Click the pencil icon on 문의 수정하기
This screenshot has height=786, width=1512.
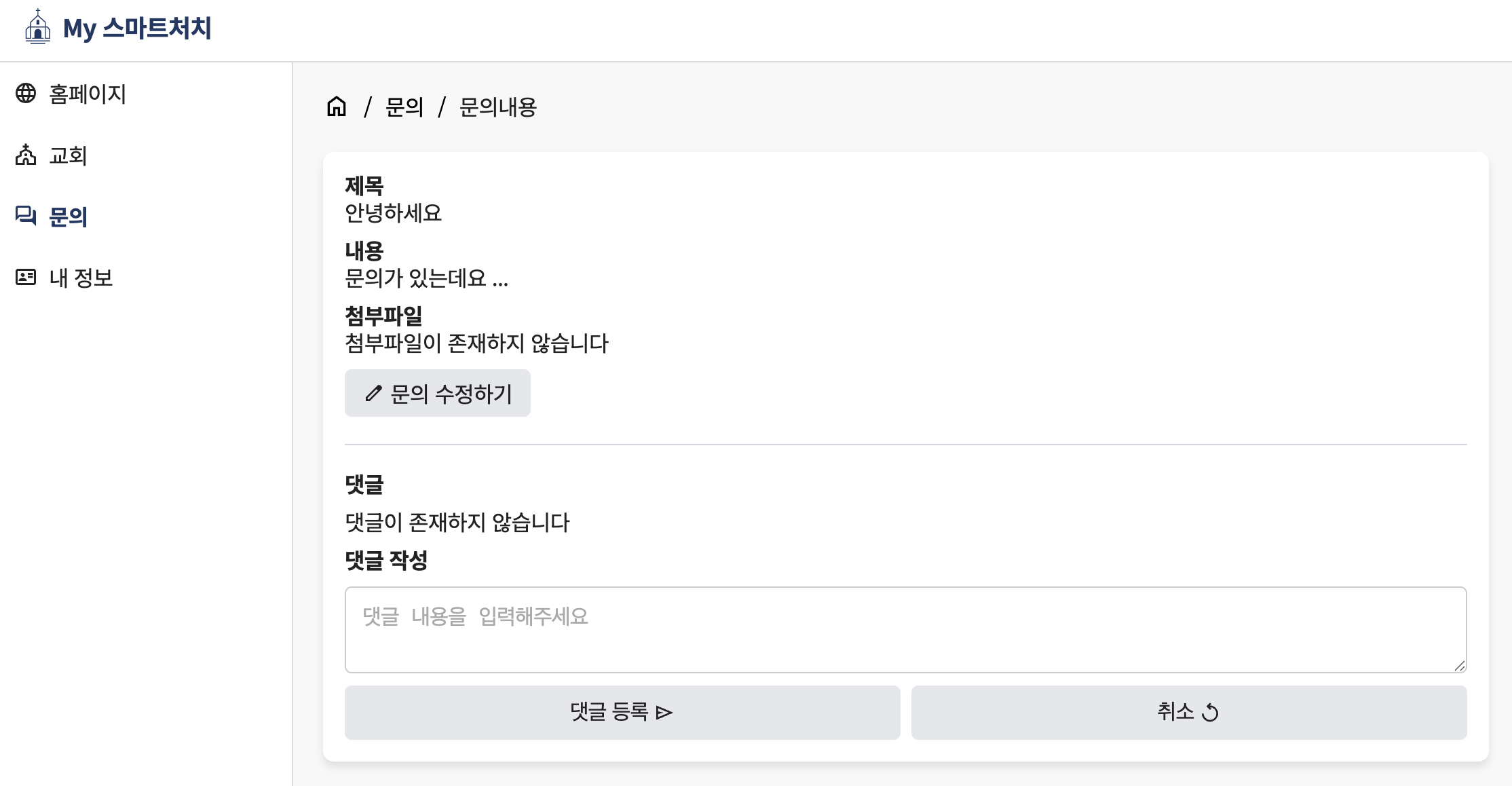coord(373,394)
